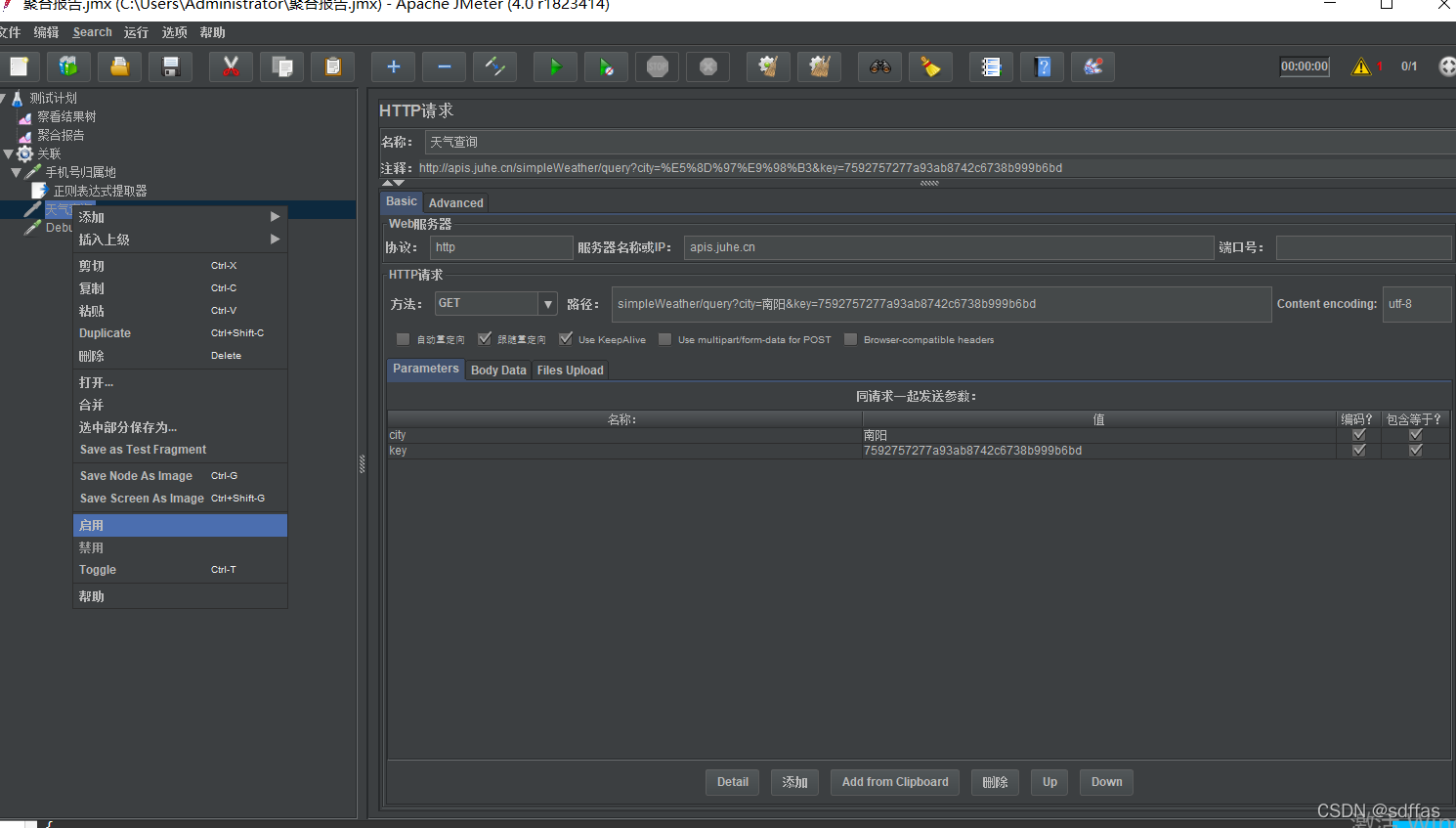Open the Function Helper list icon
Screen dimensions: 1456x828
(991, 66)
